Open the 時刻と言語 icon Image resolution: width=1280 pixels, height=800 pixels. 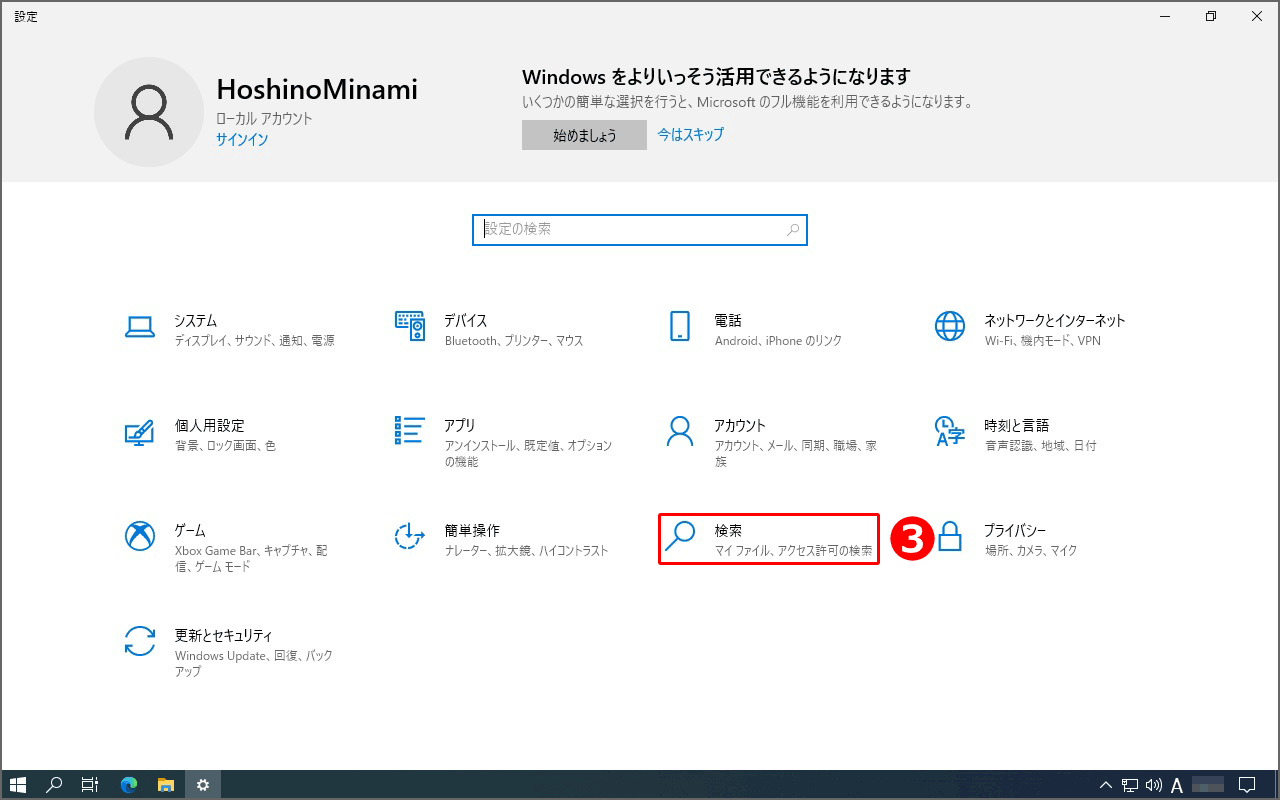(x=950, y=431)
